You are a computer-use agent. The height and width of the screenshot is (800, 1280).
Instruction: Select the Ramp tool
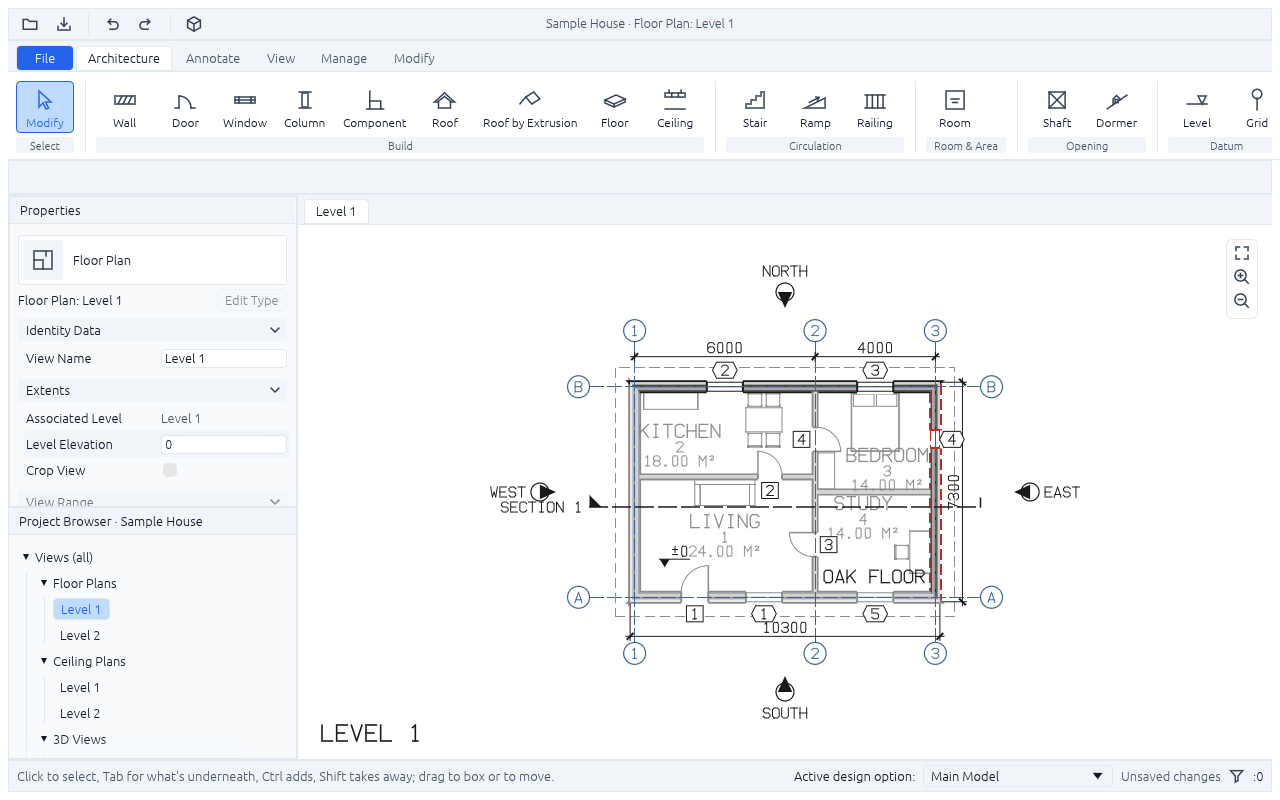pyautogui.click(x=815, y=108)
